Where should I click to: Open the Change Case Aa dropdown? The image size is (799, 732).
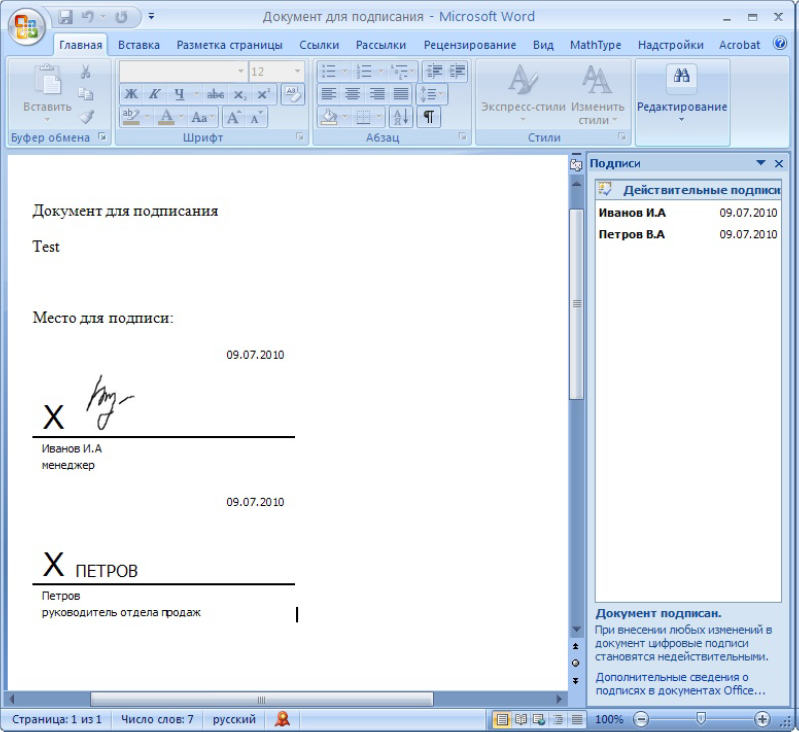pyautogui.click(x=203, y=117)
